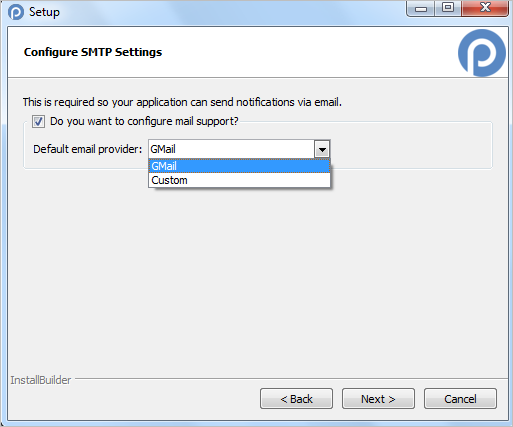The width and height of the screenshot is (513, 427).
Task: Proceed with the Next > button
Action: coord(378,399)
